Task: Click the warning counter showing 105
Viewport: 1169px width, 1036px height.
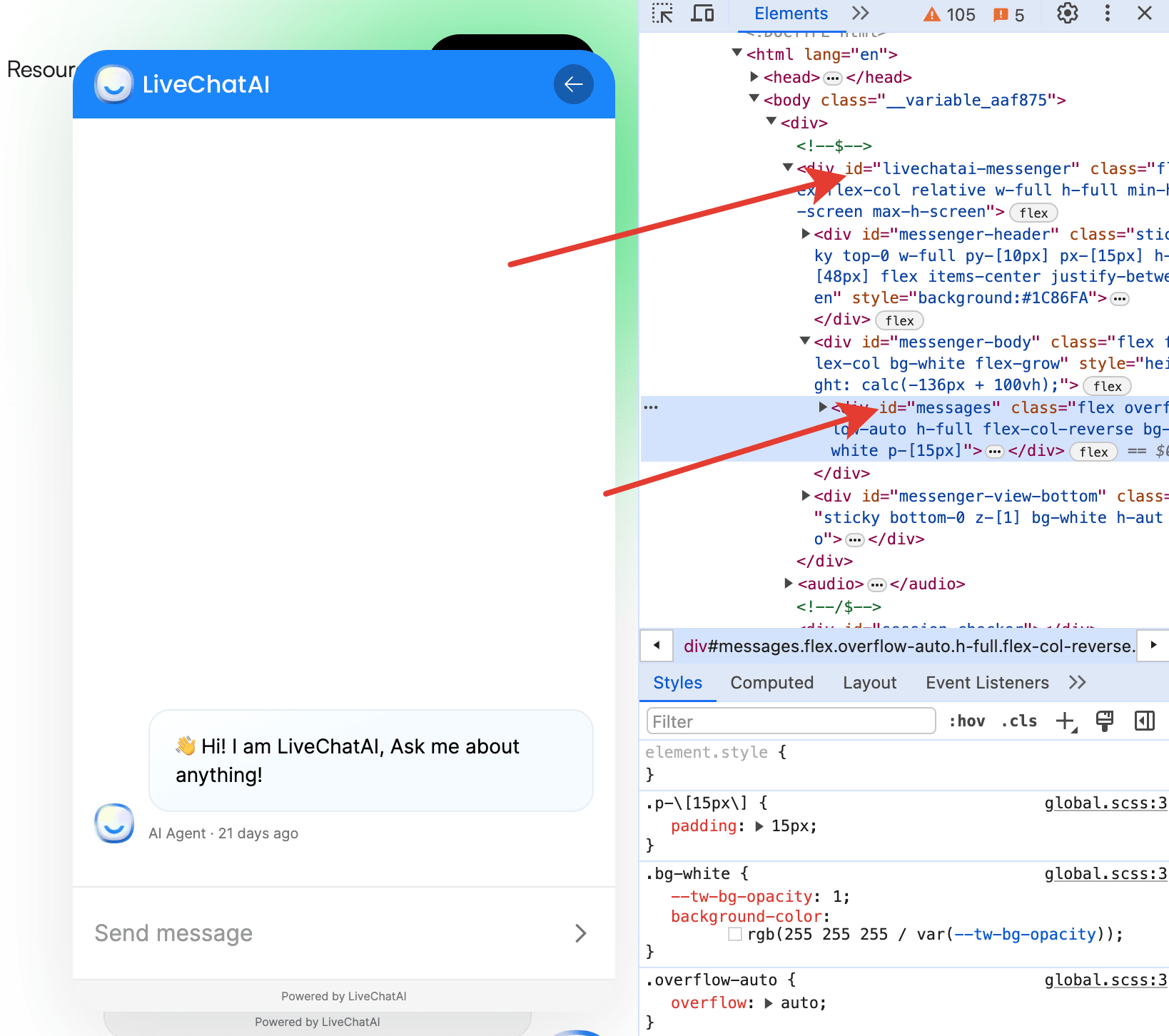Action: click(x=948, y=14)
